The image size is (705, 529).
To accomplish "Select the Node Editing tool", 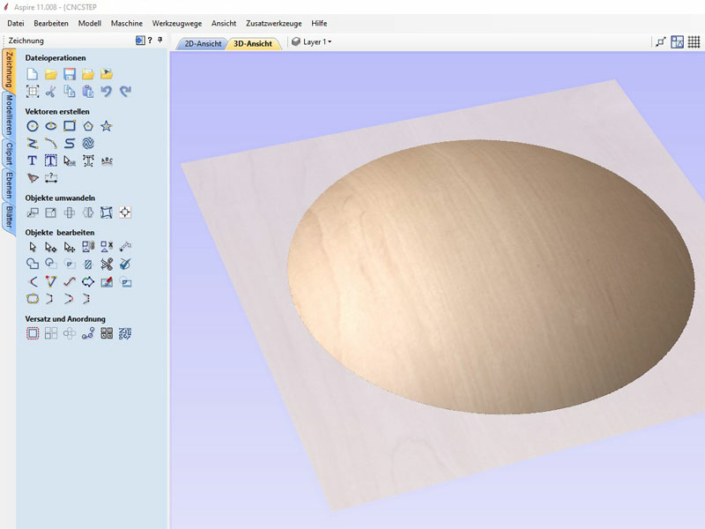I will tap(51, 247).
